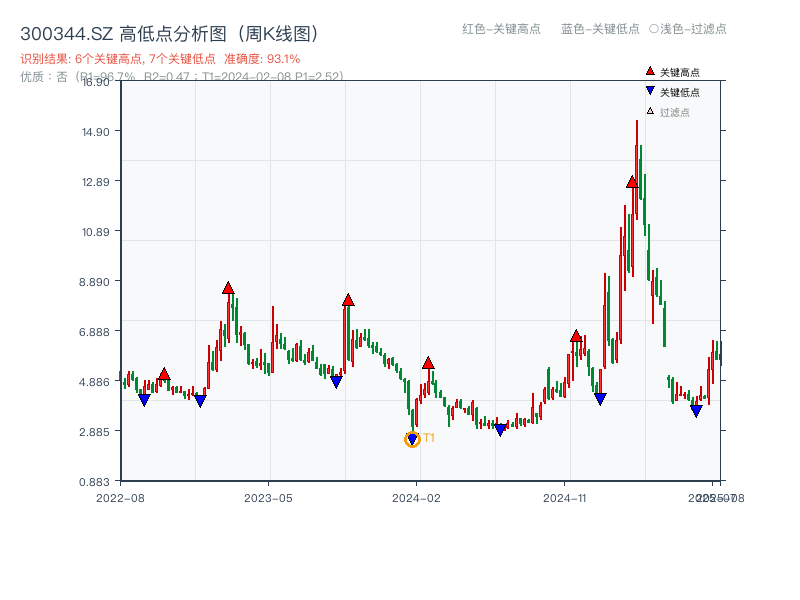The image size is (800, 600).
Task: Click the 准确度: 93.1% text
Action: [263, 58]
